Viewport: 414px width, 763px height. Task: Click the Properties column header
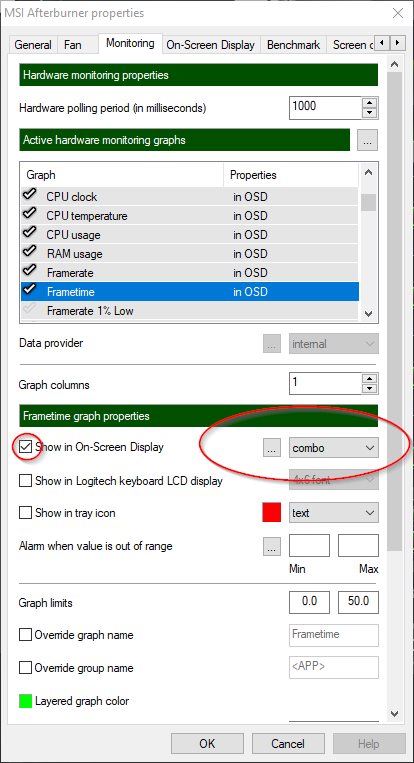coord(291,175)
